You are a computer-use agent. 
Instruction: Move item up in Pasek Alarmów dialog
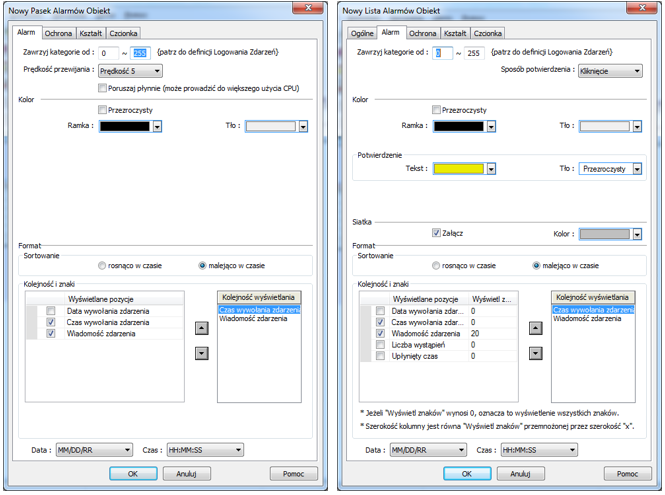(201, 328)
